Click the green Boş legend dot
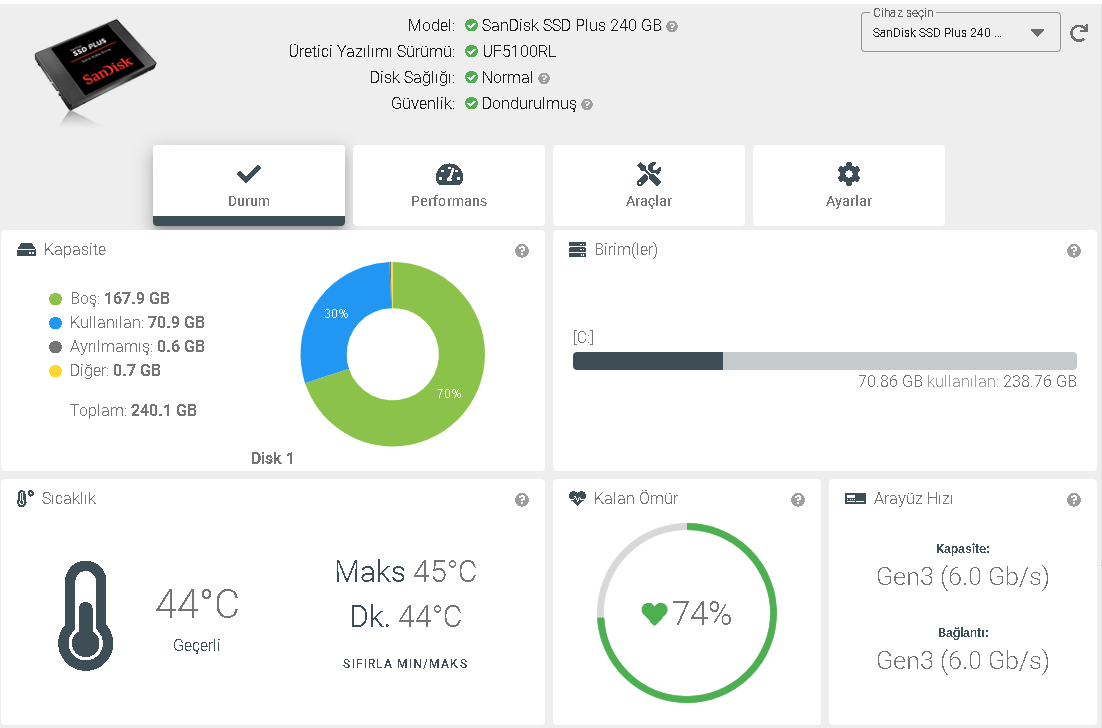This screenshot has height=728, width=1102. (x=56, y=299)
